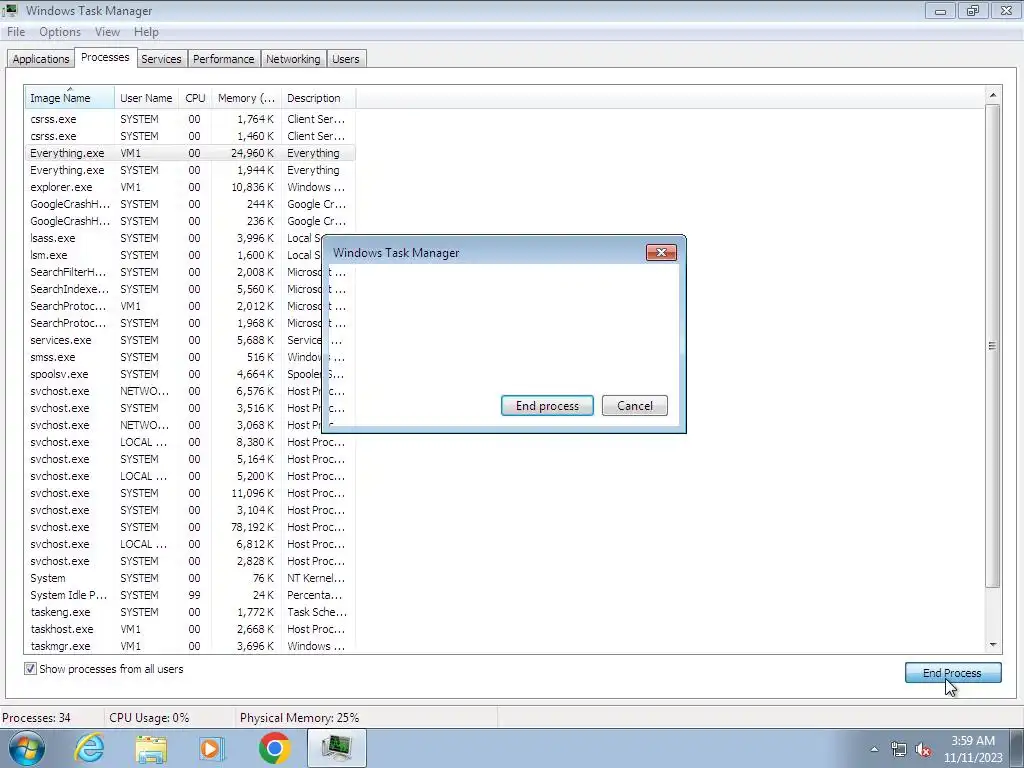The image size is (1024, 768).
Task: Select the System Idle Process row
Action: (190, 595)
